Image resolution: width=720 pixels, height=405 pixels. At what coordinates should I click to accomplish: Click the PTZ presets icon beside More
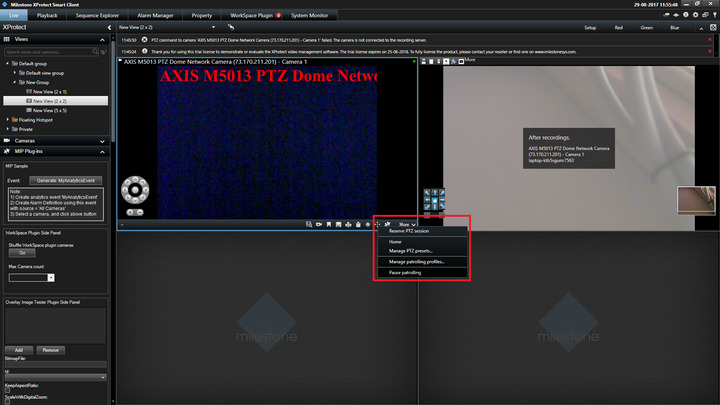[x=388, y=225]
